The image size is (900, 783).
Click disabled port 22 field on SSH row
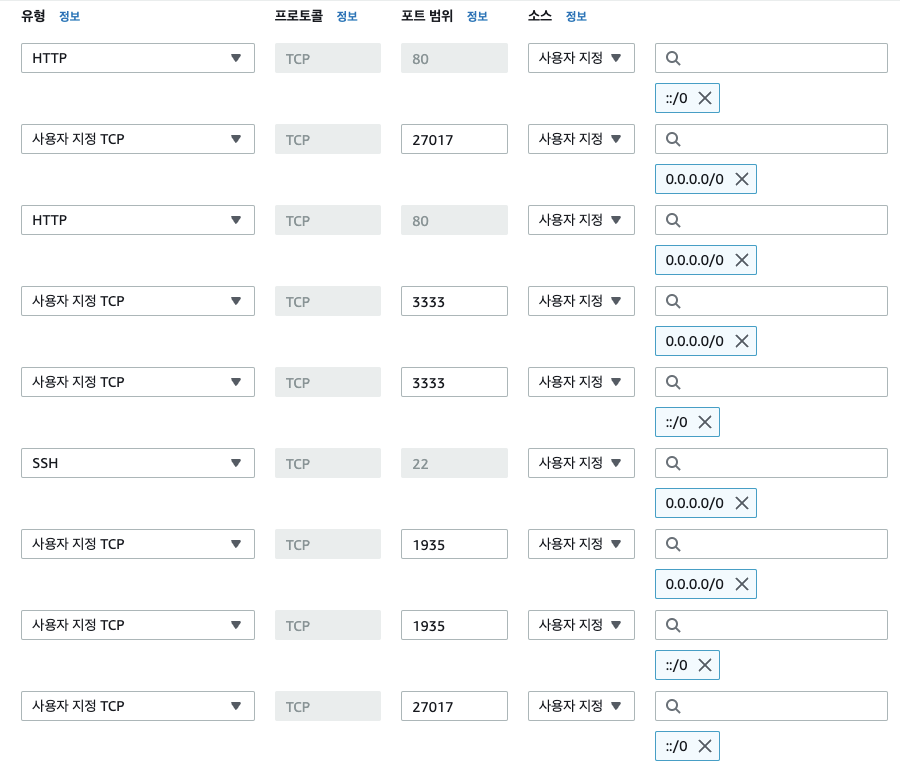tap(454, 463)
